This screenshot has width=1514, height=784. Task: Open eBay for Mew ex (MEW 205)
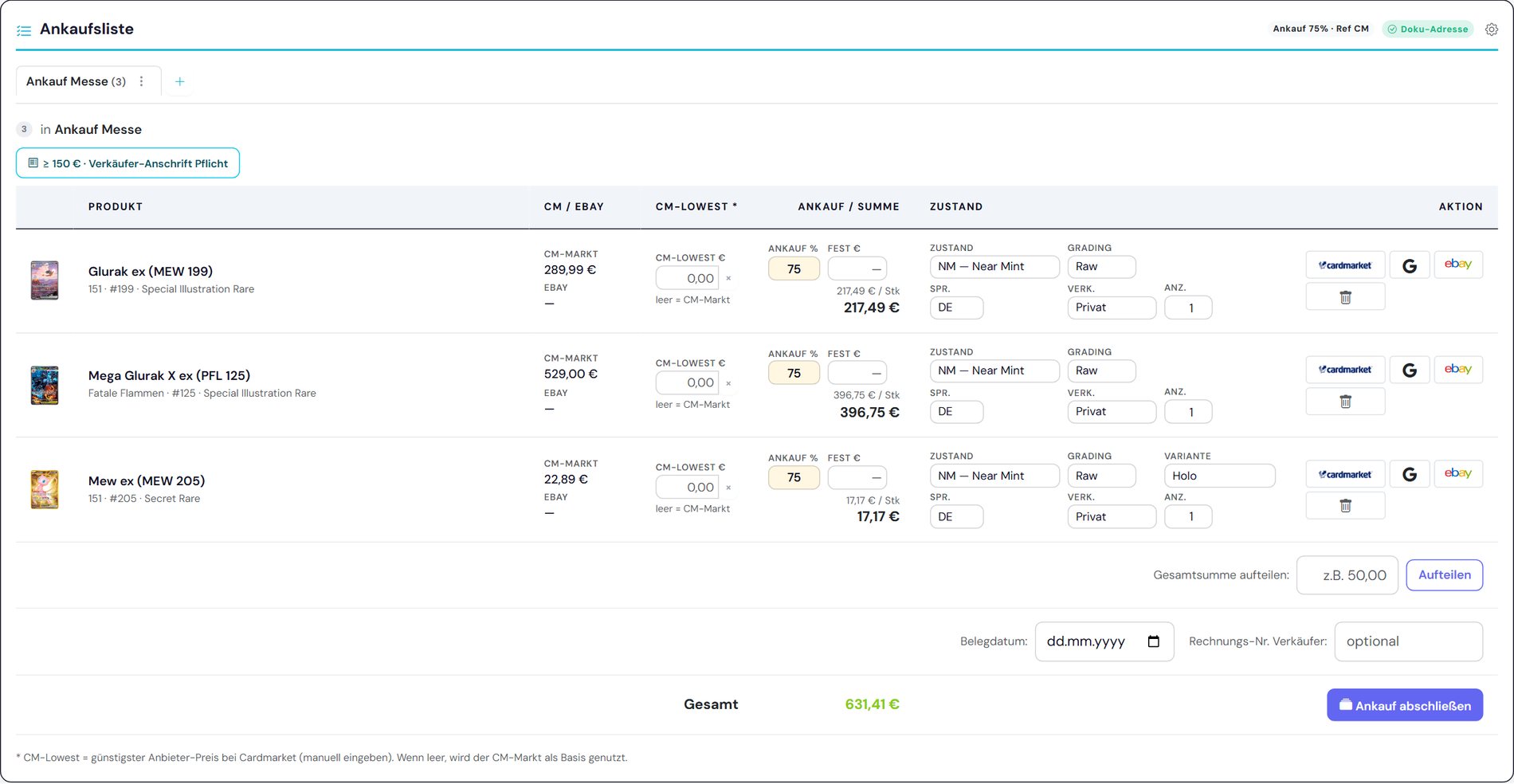click(x=1458, y=474)
